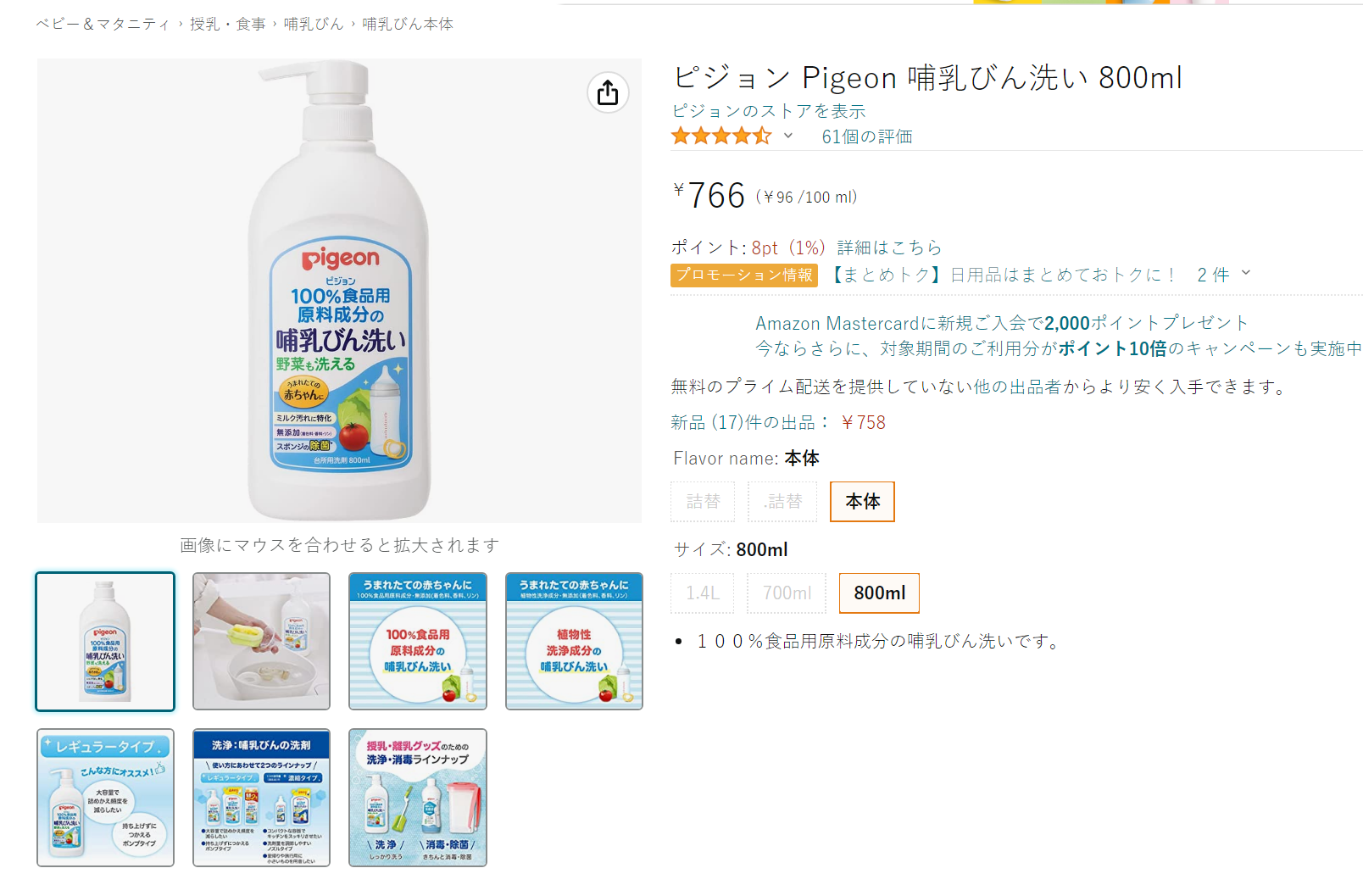
Task: Go to ベビー＆マタニティ breadcrumb category
Action: point(103,24)
